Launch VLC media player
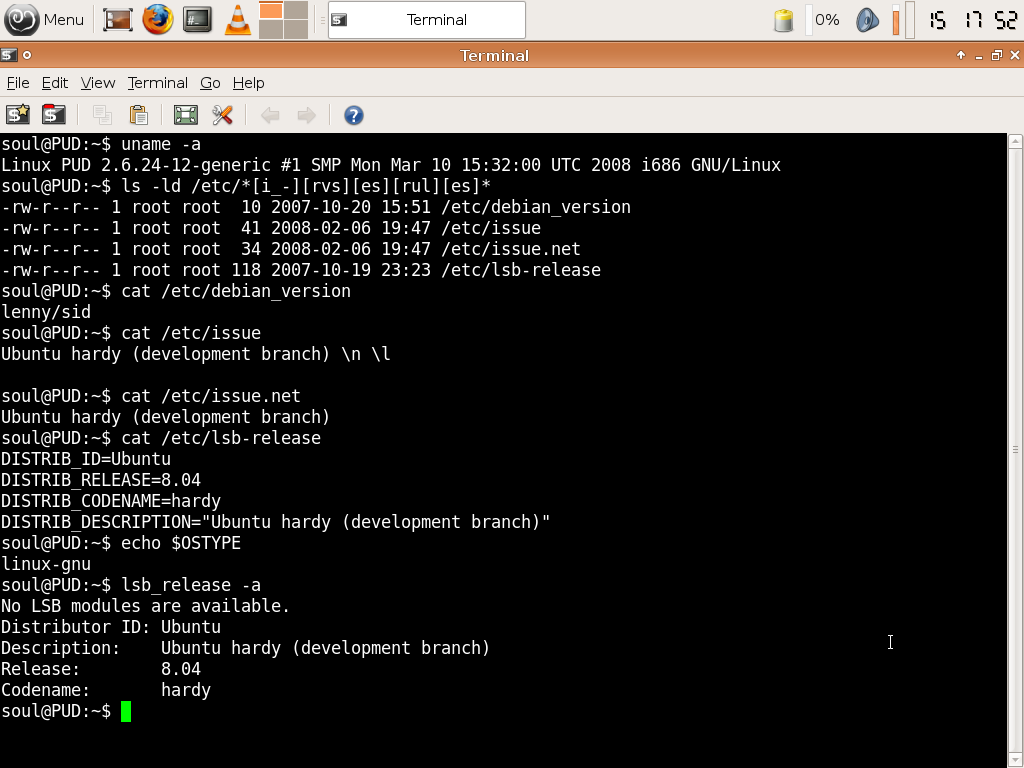Viewport: 1024px width, 768px height. tap(238, 20)
